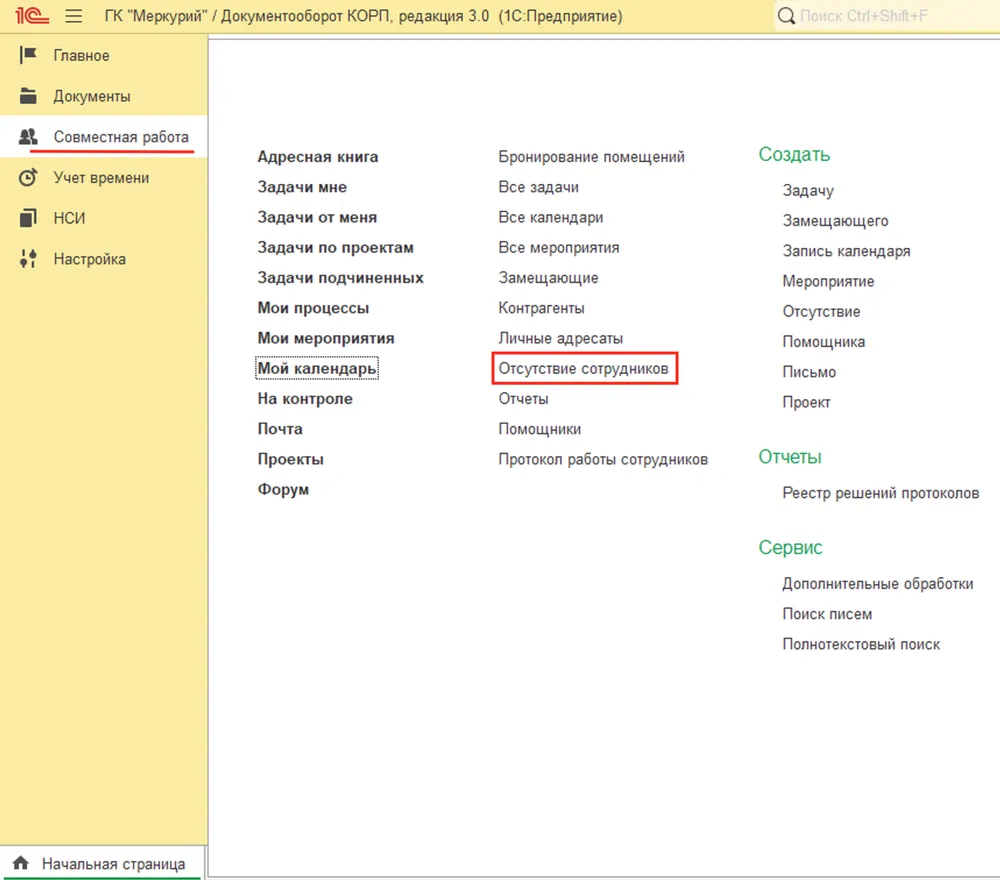Image resolution: width=1000 pixels, height=880 pixels.
Task: Open the hamburger main menu icon
Action: point(74,16)
